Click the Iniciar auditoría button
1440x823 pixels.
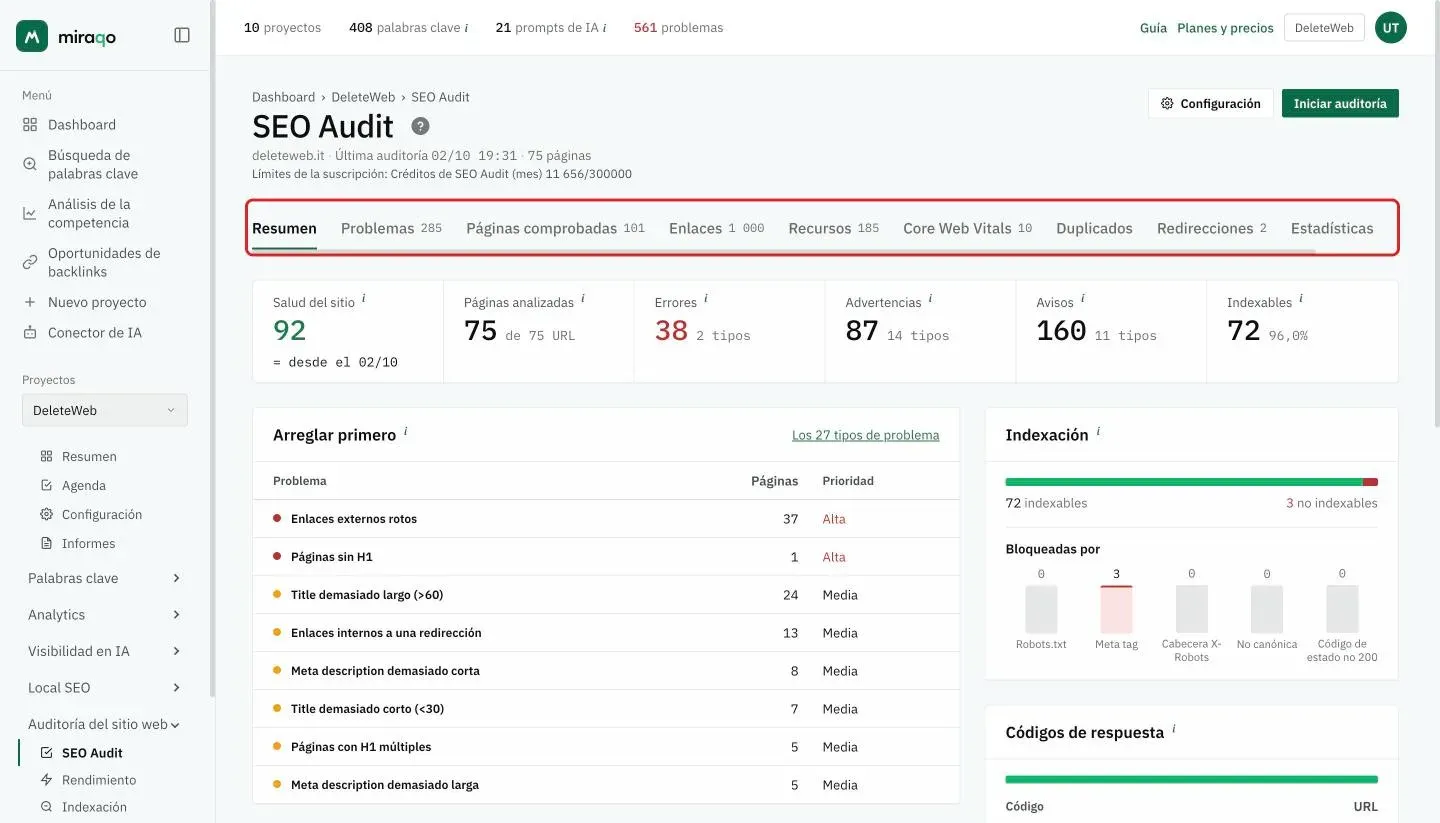(1340, 103)
